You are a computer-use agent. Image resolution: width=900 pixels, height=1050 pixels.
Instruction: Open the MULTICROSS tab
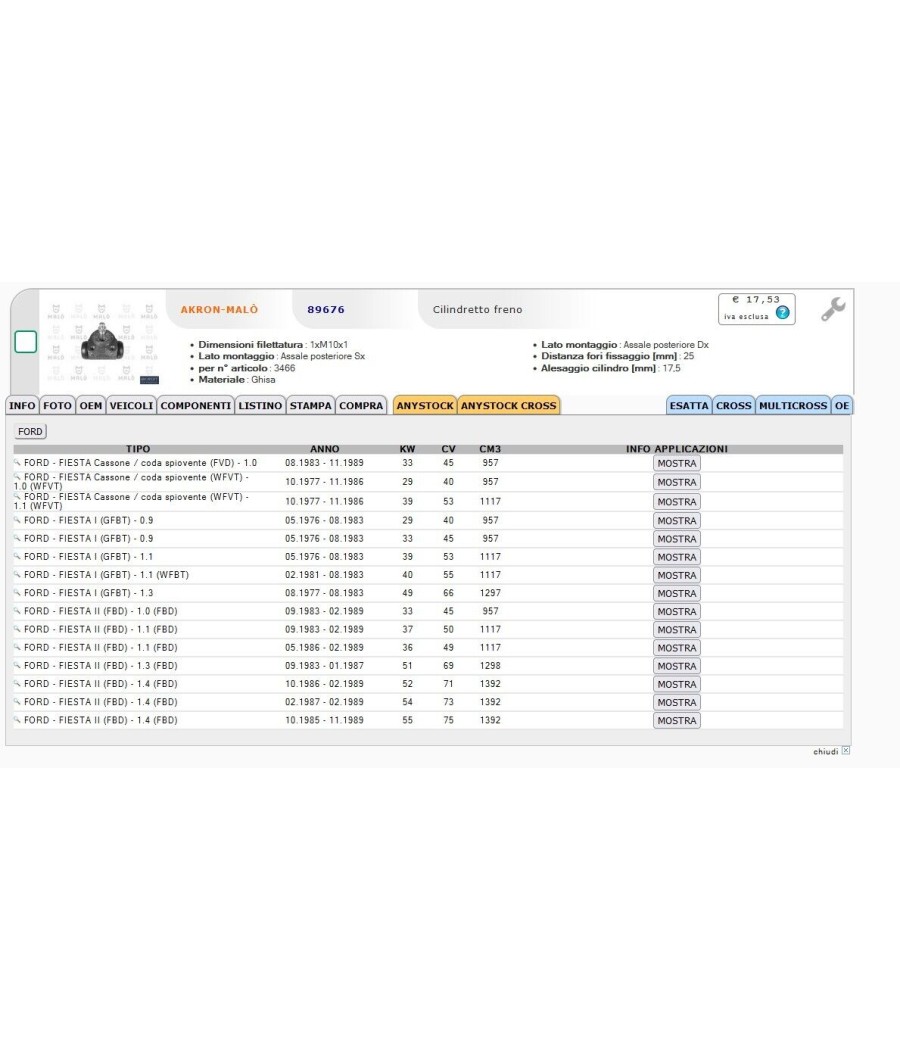tap(793, 405)
